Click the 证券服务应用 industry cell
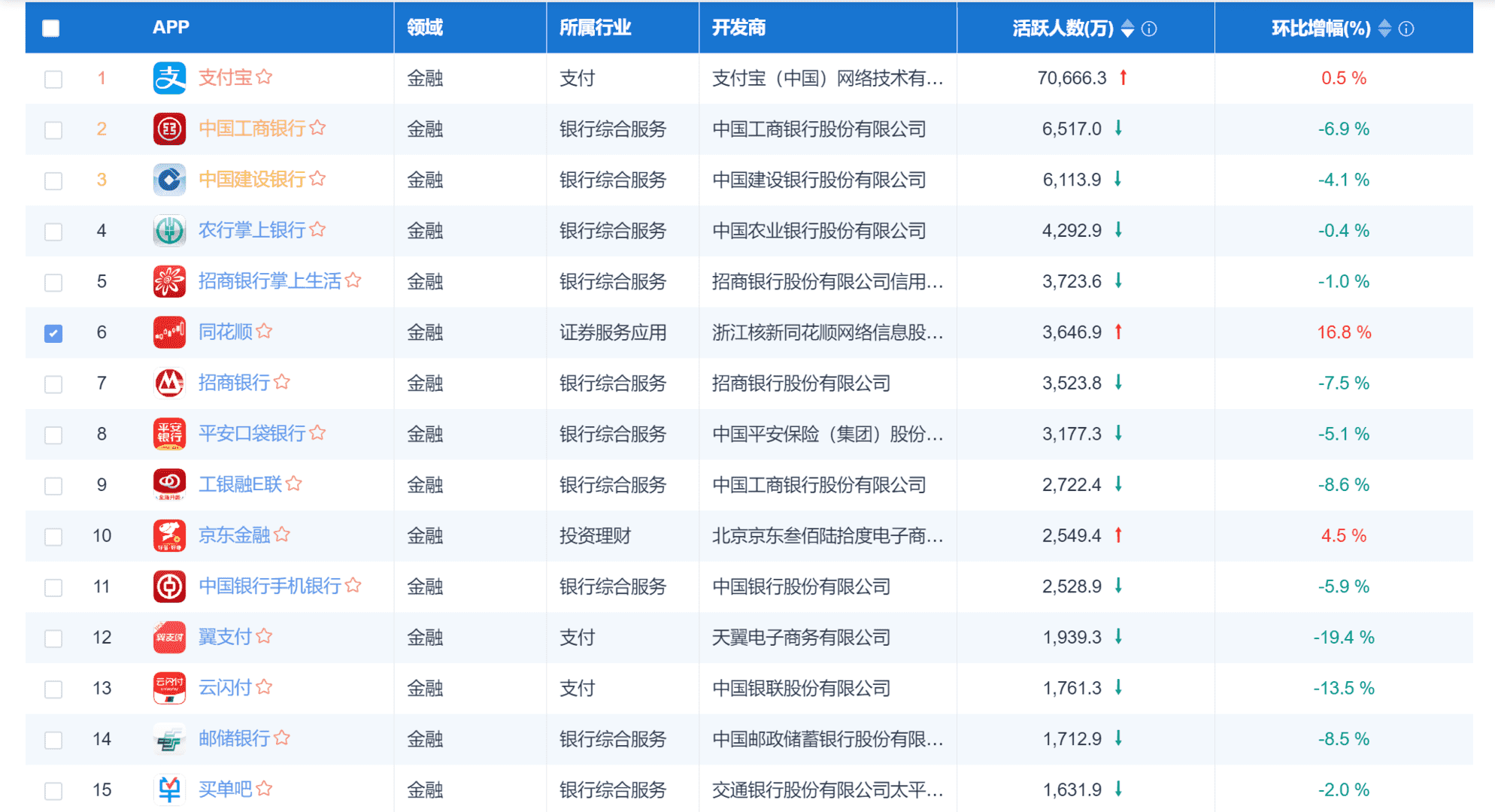The image size is (1495, 812). [613, 332]
